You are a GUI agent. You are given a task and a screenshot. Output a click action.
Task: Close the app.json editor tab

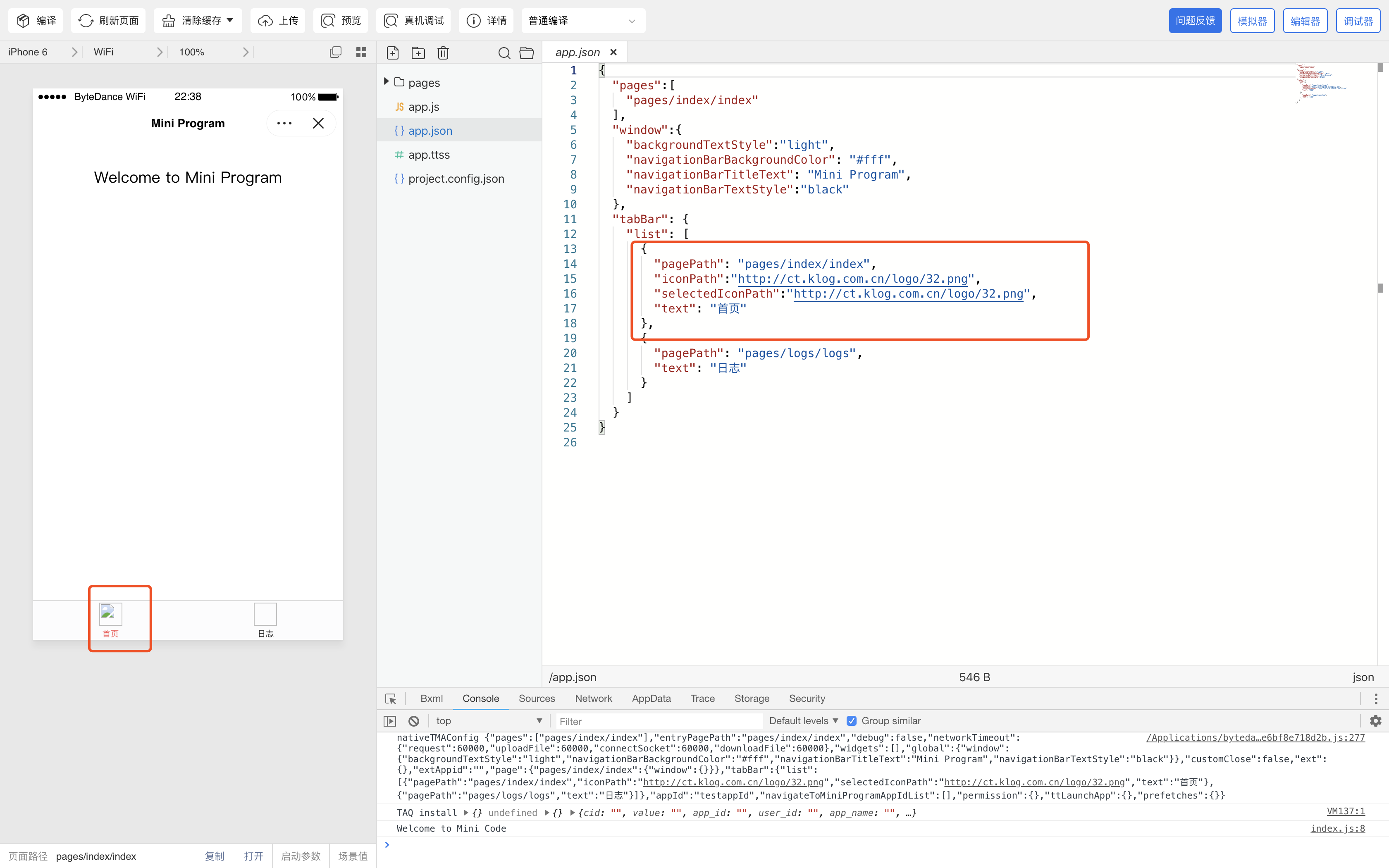[x=613, y=52]
